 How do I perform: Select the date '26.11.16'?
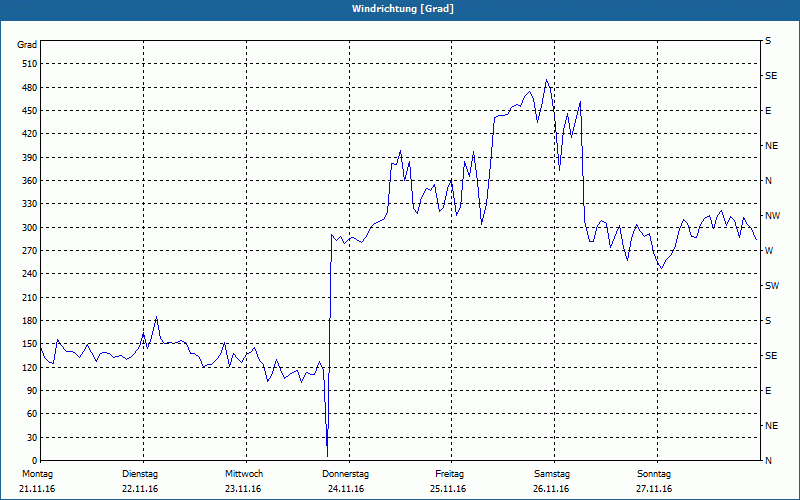(x=551, y=489)
